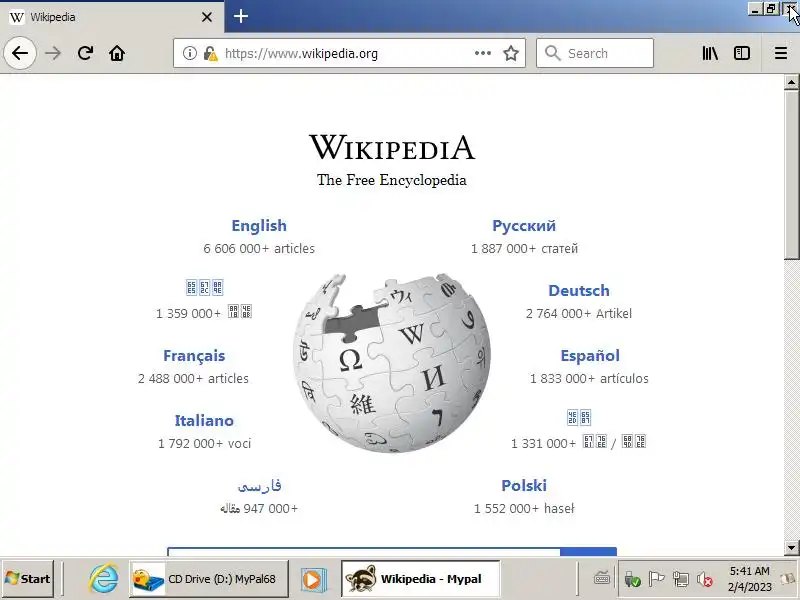
Task: Select the Wikipedia browser tab
Action: pyautogui.click(x=112, y=17)
